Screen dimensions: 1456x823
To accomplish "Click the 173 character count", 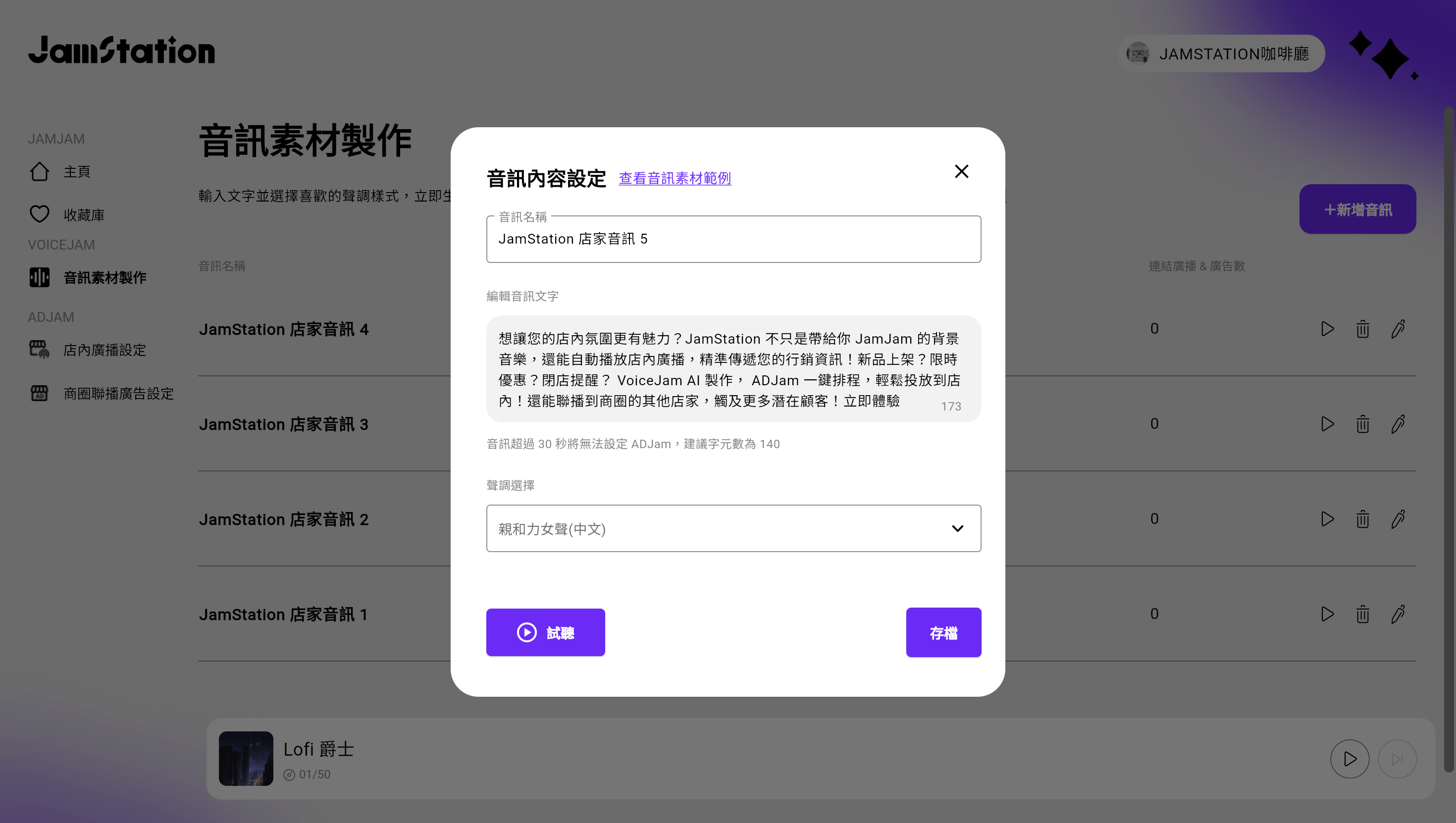I will tap(951, 407).
